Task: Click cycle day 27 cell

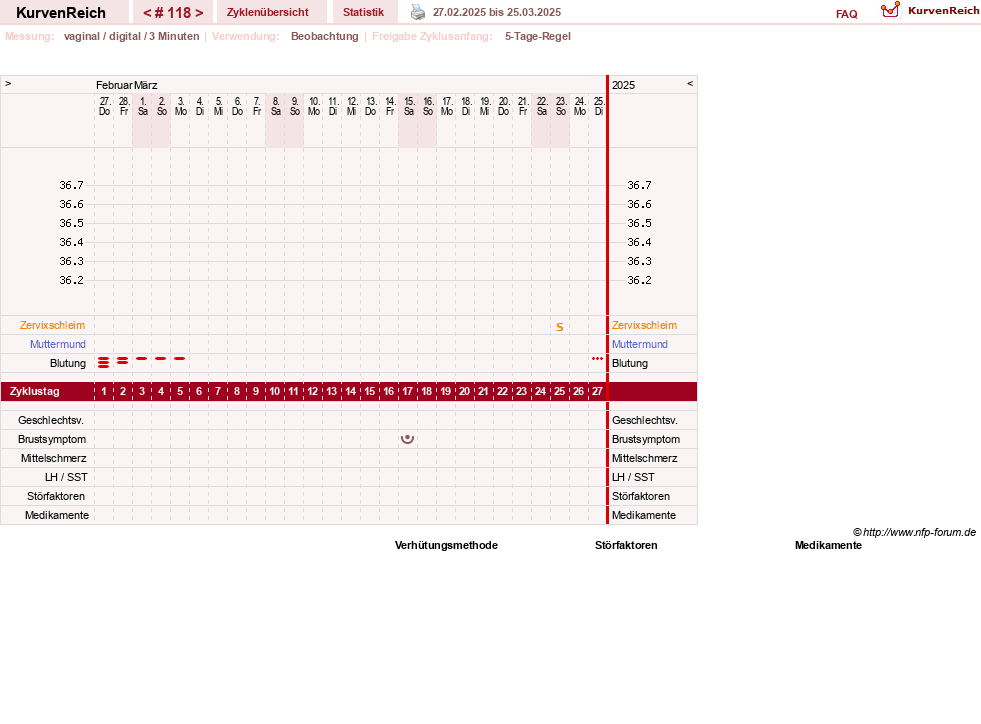Action: click(597, 392)
